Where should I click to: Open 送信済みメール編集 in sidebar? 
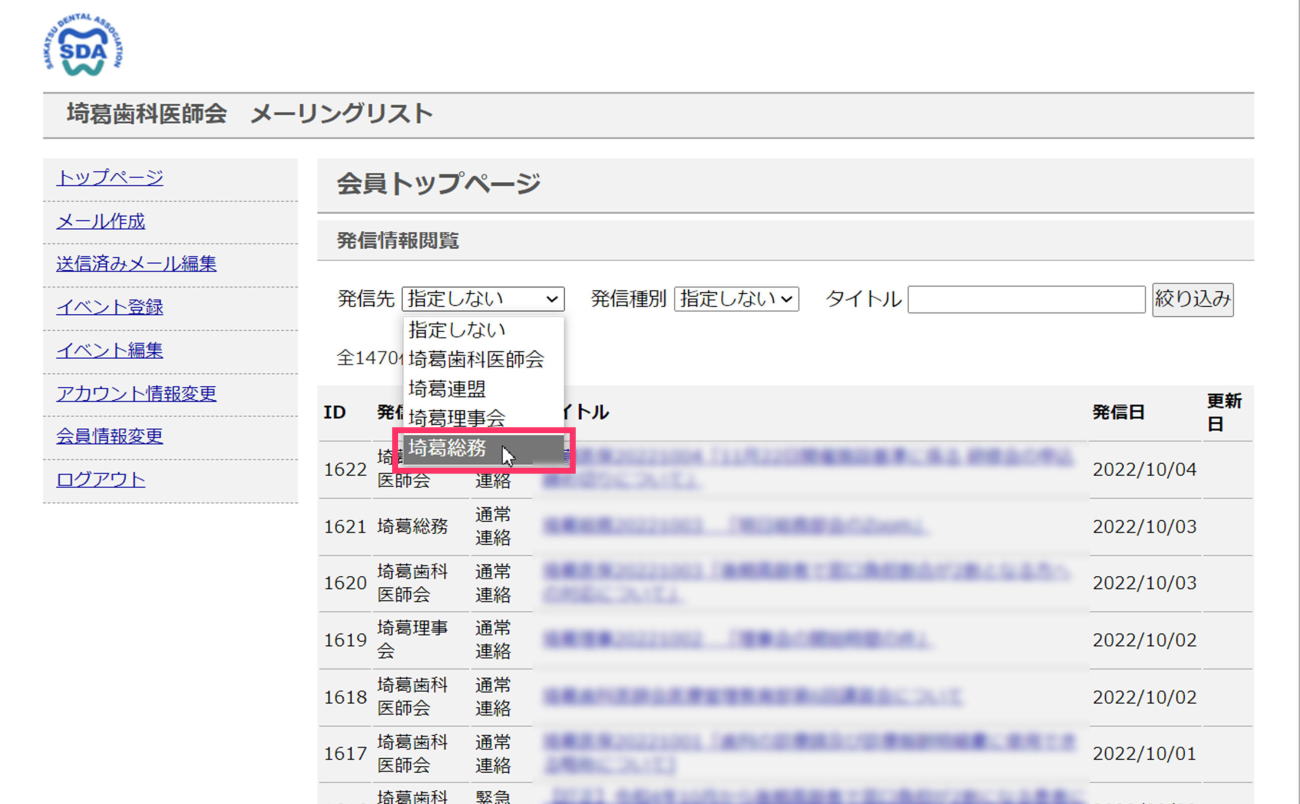click(x=136, y=264)
